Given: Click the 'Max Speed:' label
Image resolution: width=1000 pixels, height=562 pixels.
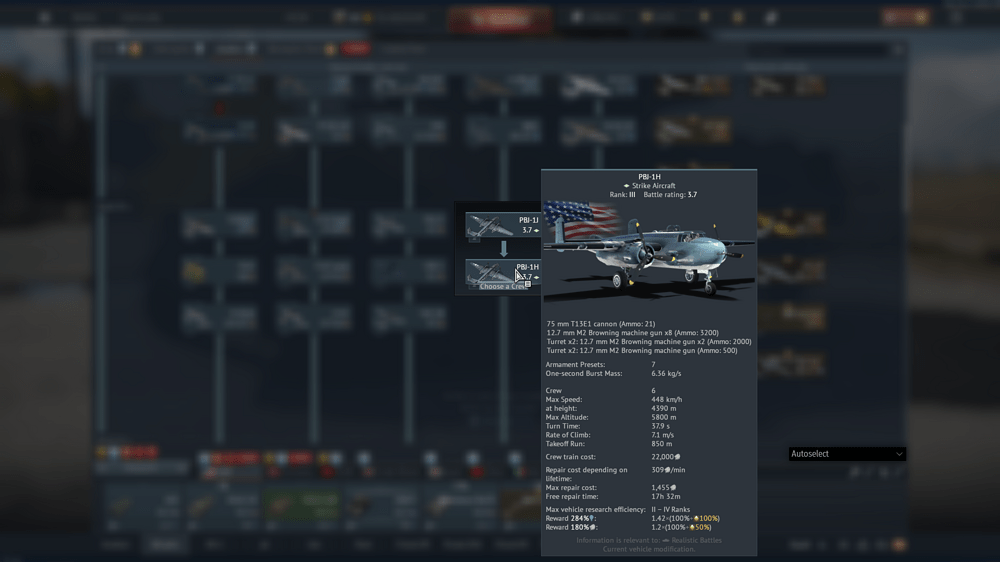Looking at the screenshot, I should [564, 399].
